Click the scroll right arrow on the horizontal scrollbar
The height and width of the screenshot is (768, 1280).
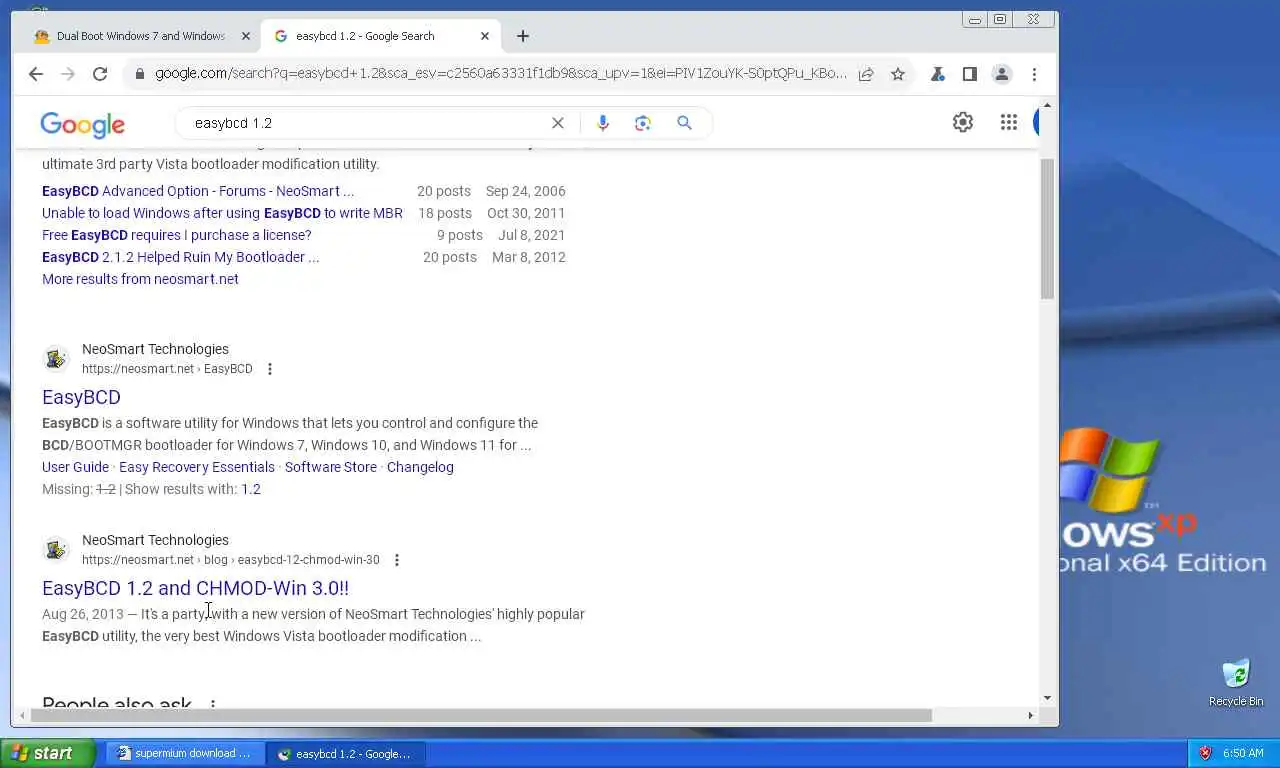click(1030, 715)
